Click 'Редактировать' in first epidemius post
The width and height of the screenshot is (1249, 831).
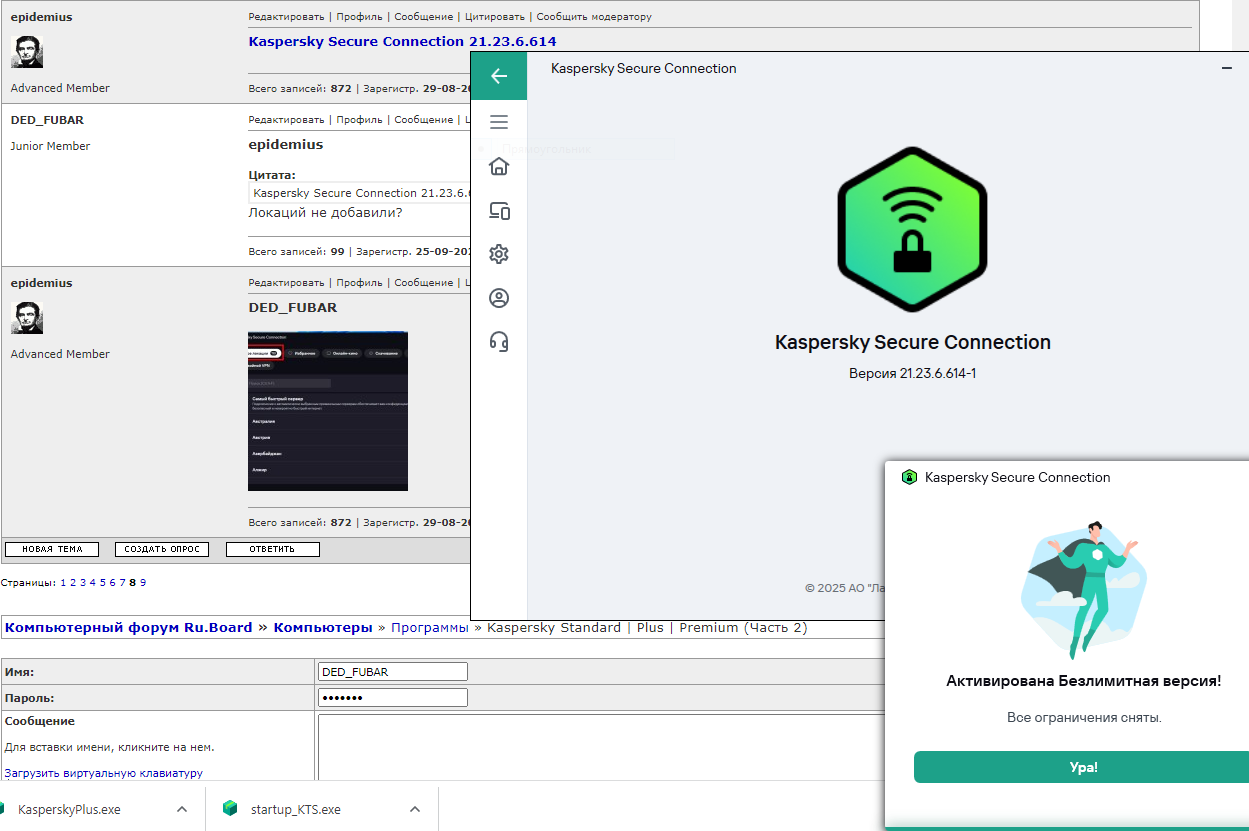pos(286,17)
